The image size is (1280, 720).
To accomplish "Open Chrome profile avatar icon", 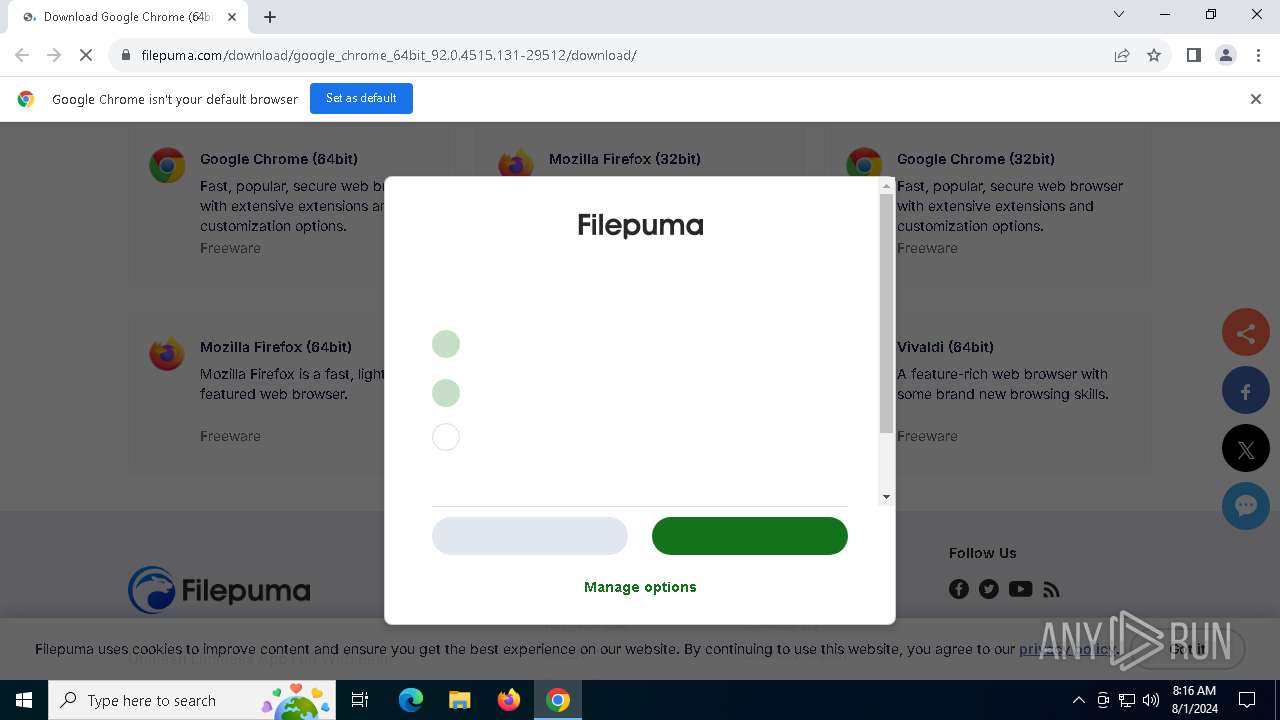I will click(1225, 55).
